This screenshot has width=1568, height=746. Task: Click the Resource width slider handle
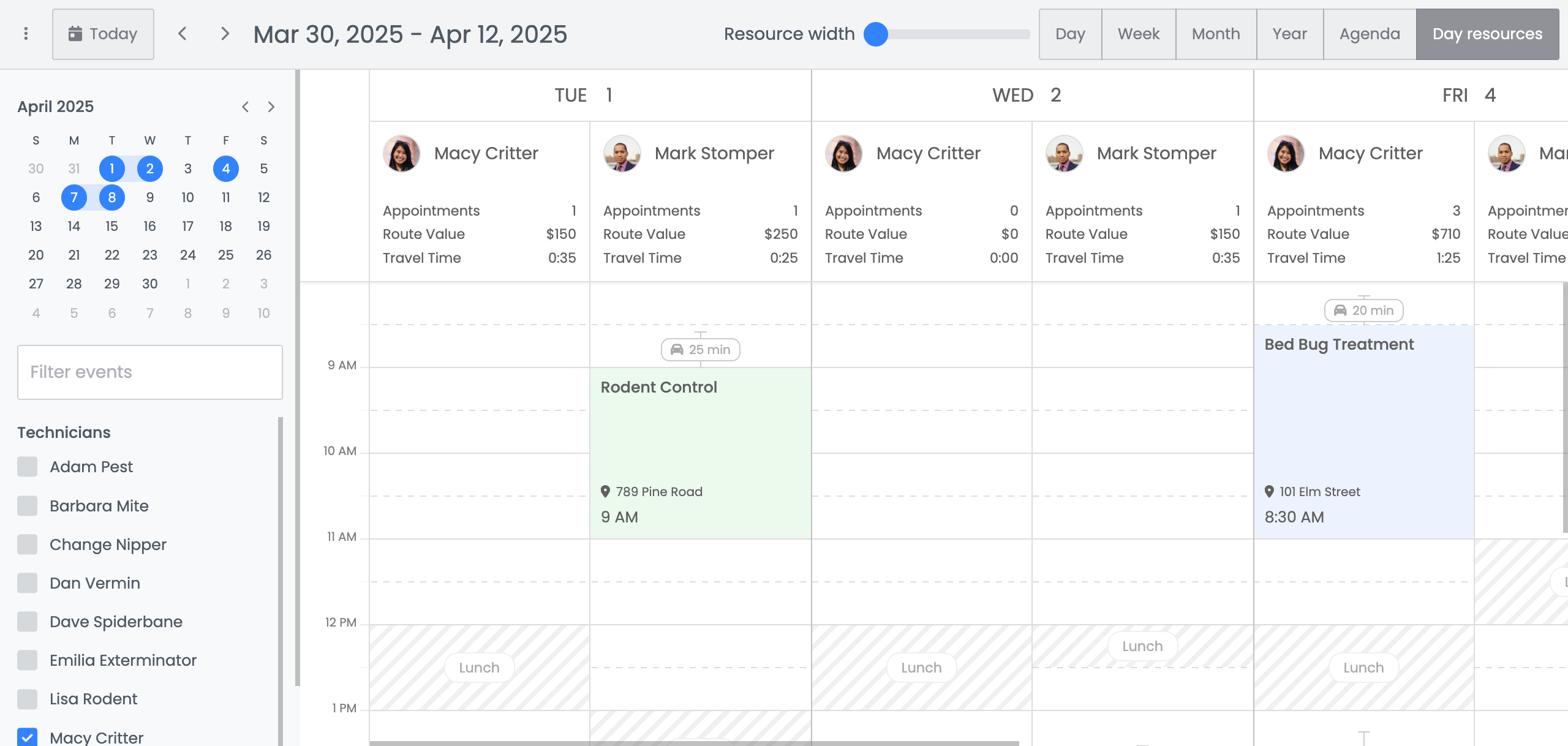pyautogui.click(x=875, y=34)
